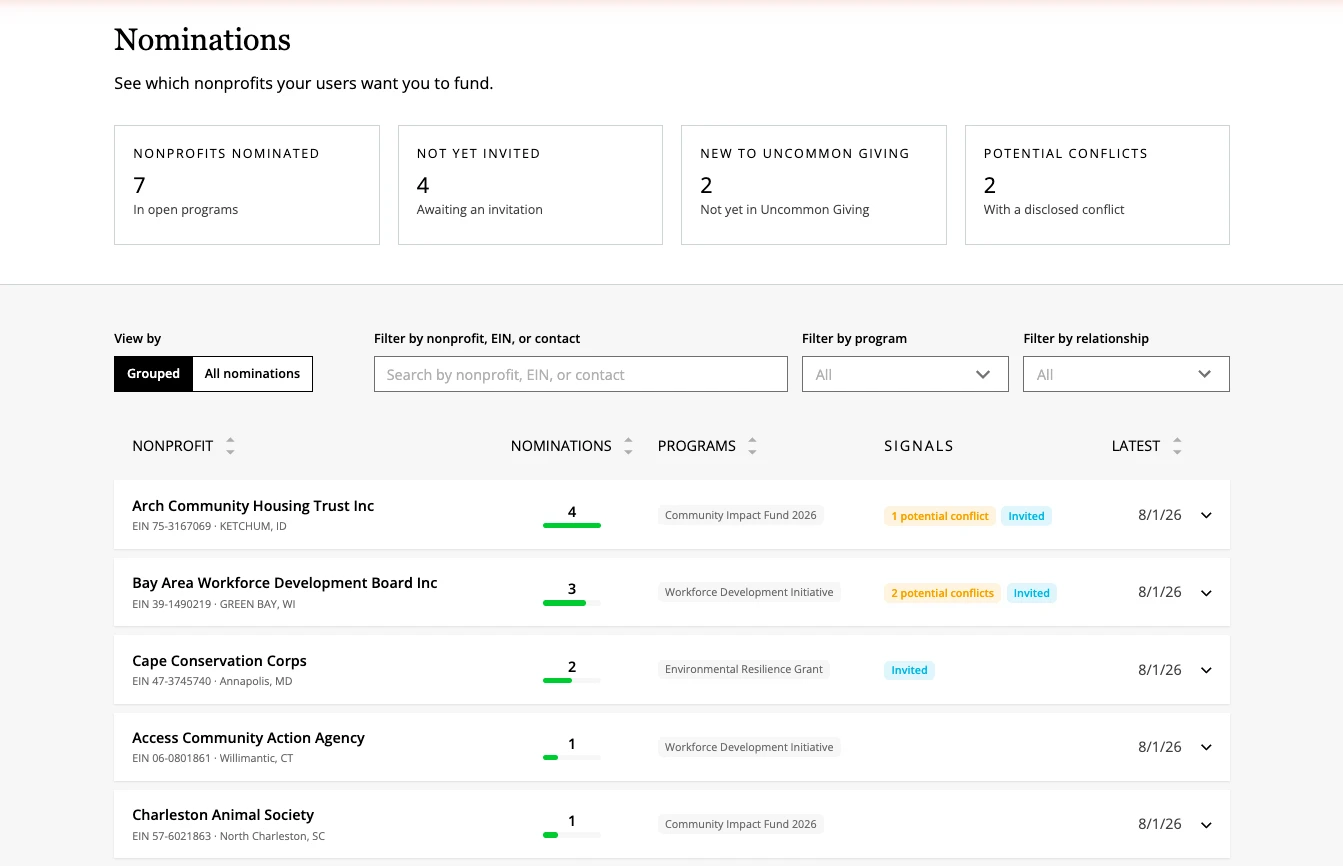Image resolution: width=1343 pixels, height=866 pixels.
Task: Click the Arch Community Housing Trust Inc name
Action: point(253,506)
